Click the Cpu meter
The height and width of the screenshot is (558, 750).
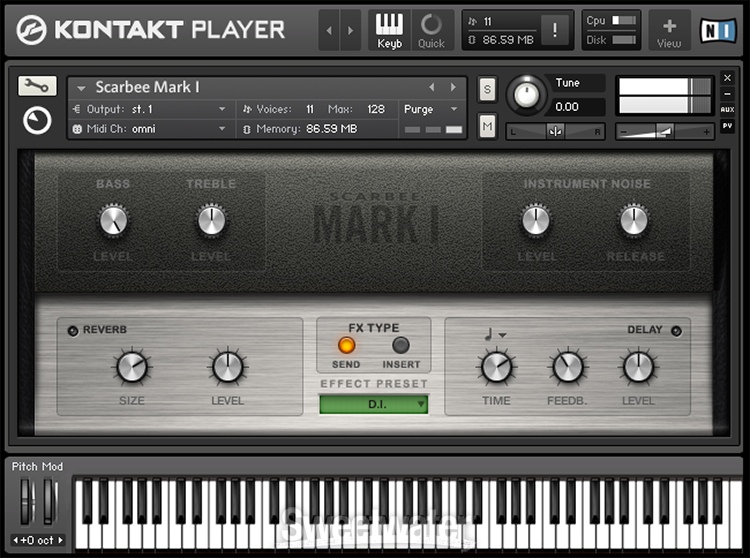click(624, 20)
